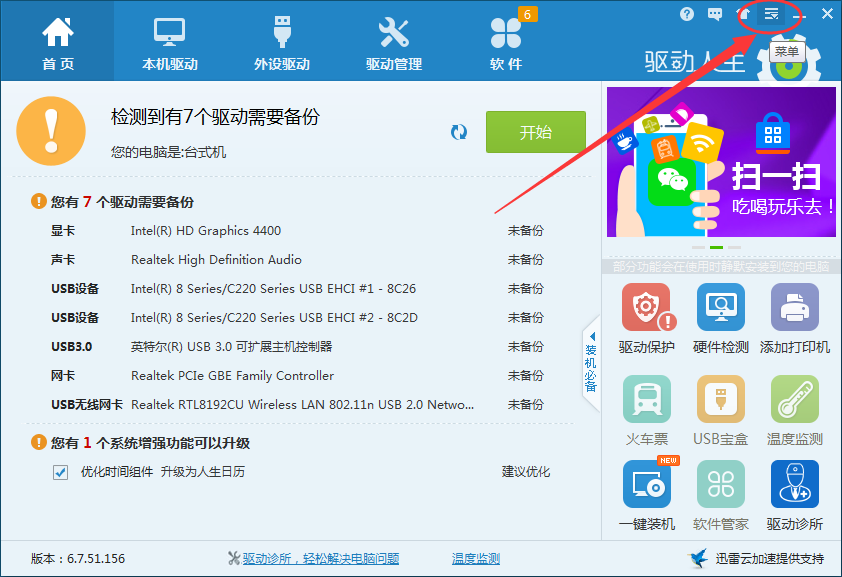
Task: Select 英特尔(R) USB 3.0 可扩展主机控制器 row
Action: pos(297,347)
